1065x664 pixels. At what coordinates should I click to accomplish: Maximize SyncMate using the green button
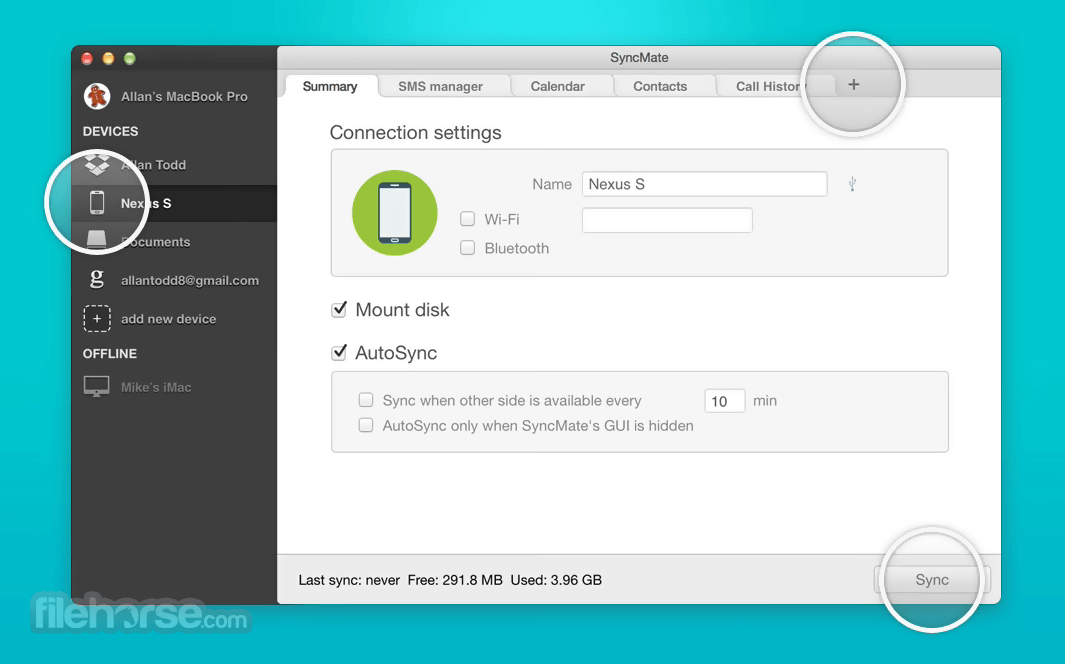pyautogui.click(x=130, y=58)
